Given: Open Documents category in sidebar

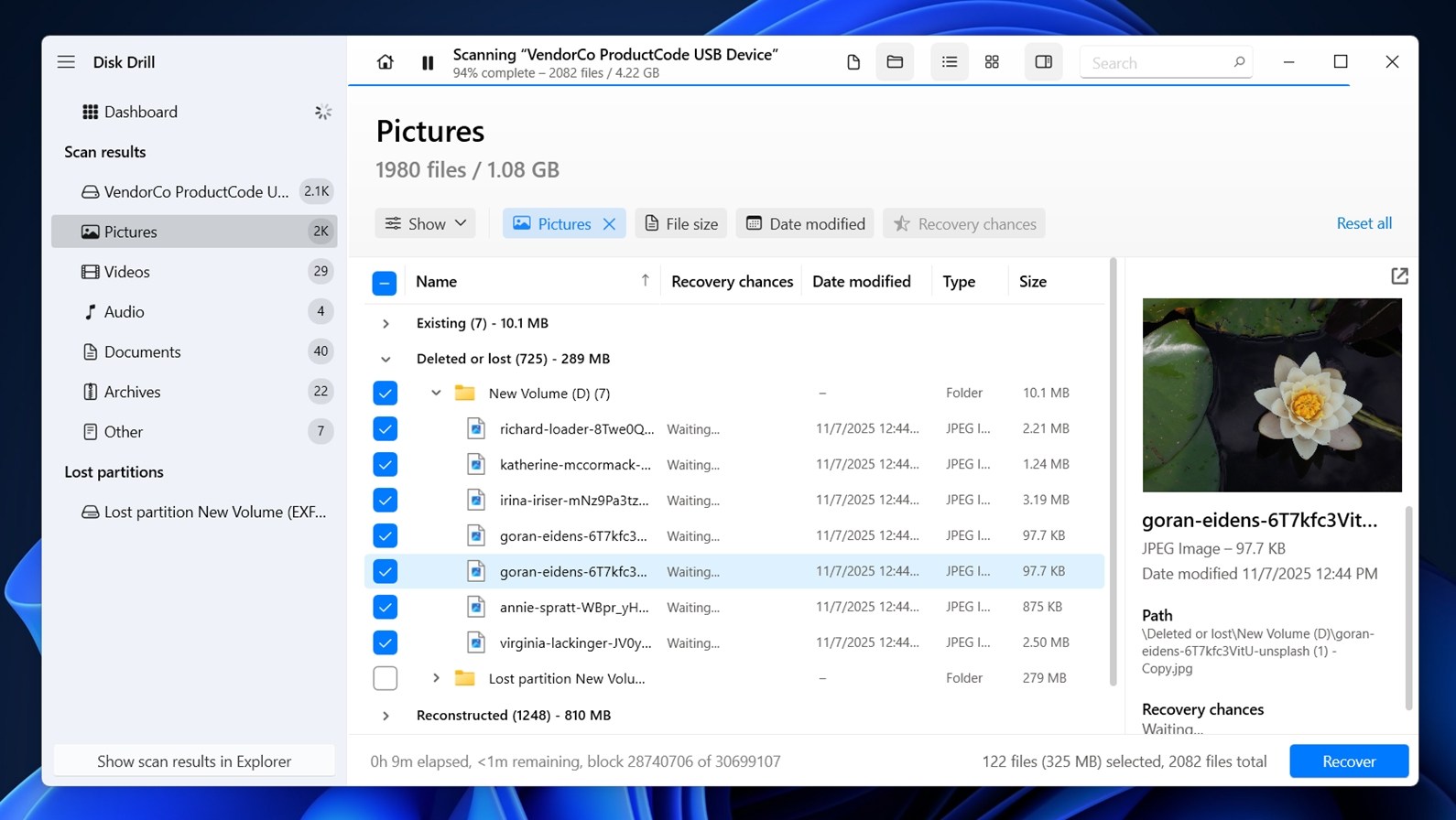Looking at the screenshot, I should (142, 351).
